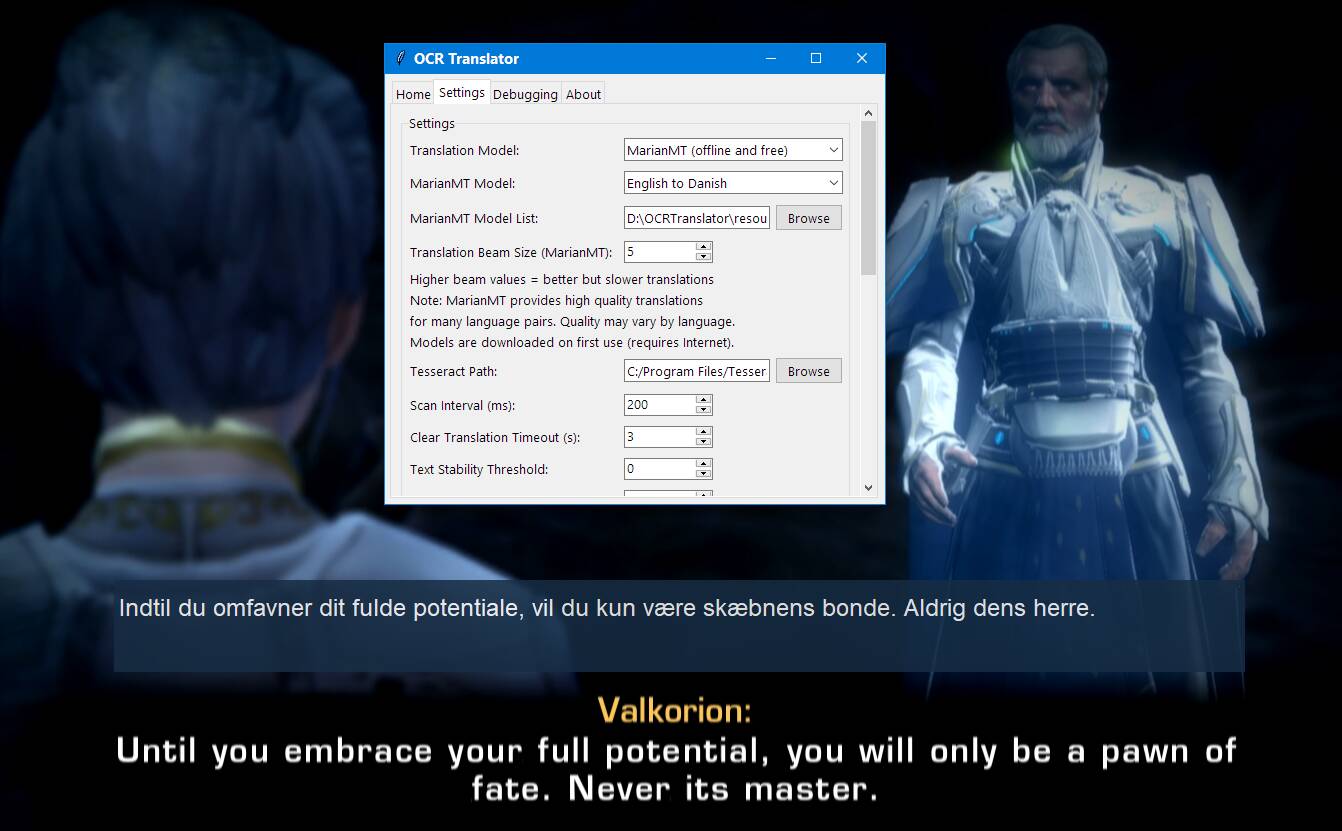
Task: Open the Debugging tab
Action: click(525, 94)
